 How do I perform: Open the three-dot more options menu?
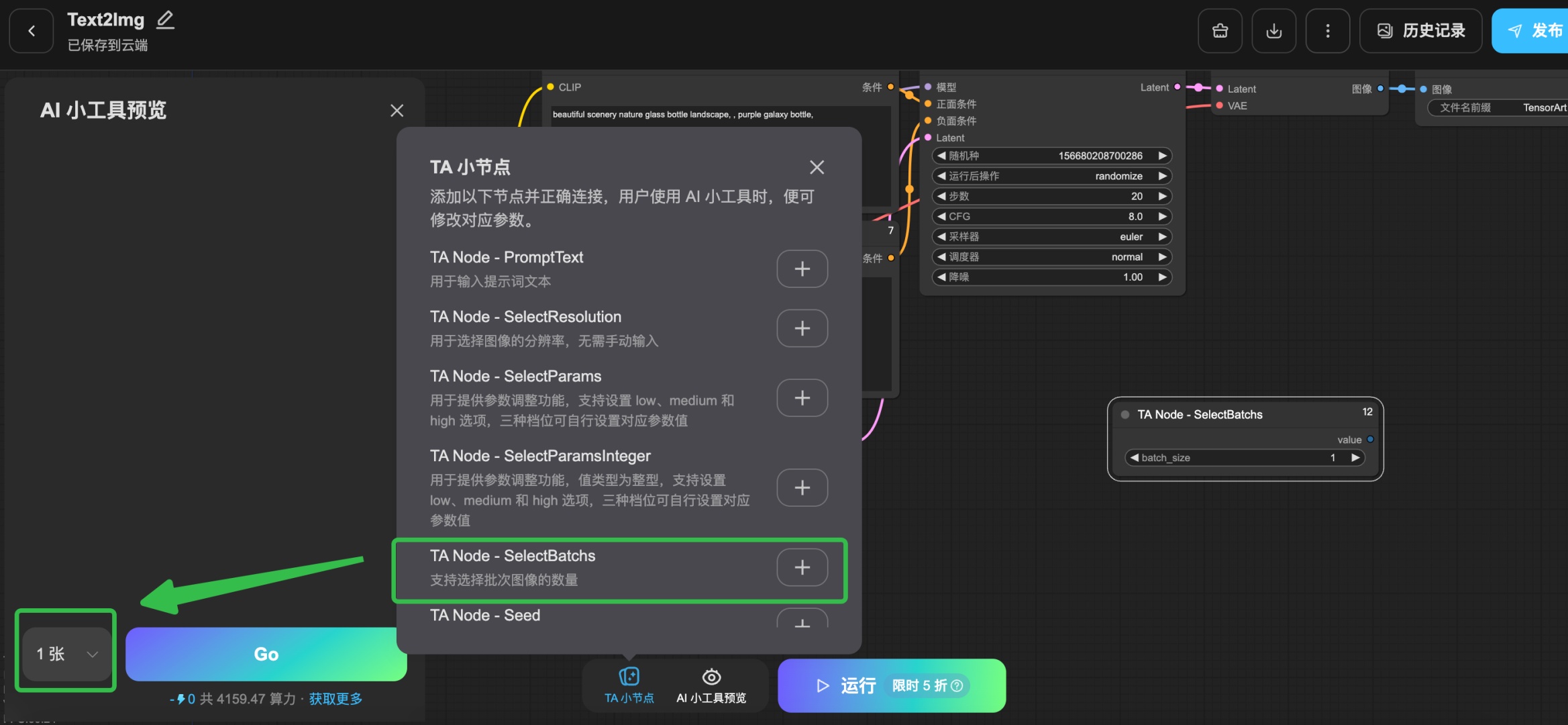(x=1327, y=31)
